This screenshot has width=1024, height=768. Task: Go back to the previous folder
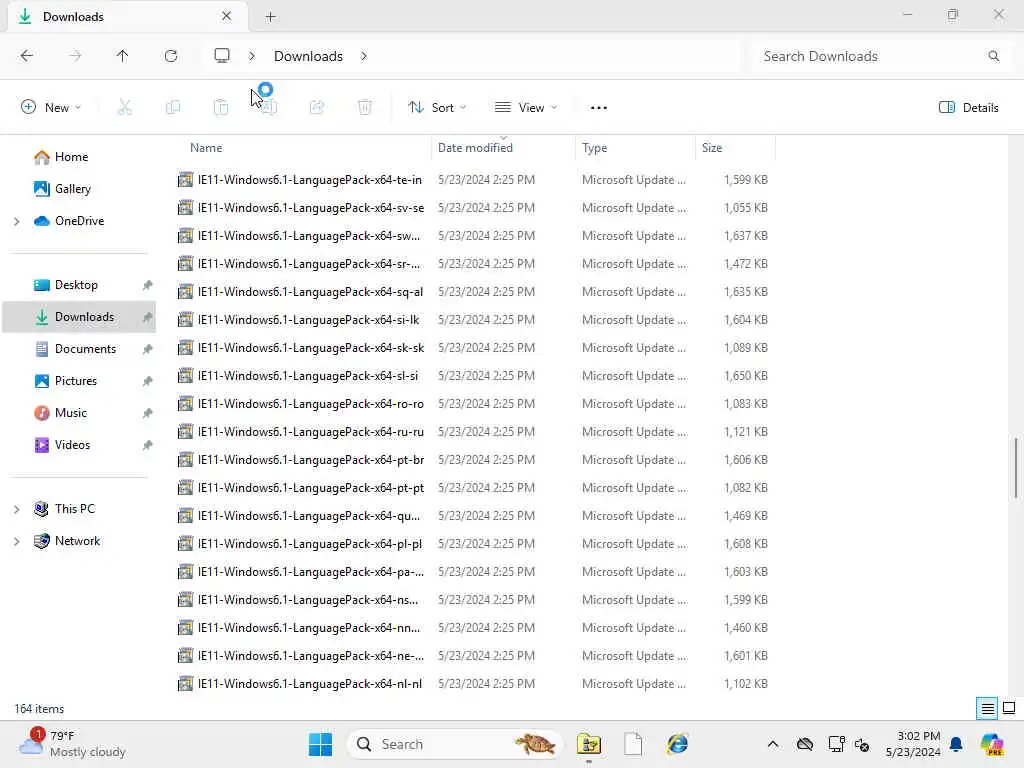click(27, 56)
